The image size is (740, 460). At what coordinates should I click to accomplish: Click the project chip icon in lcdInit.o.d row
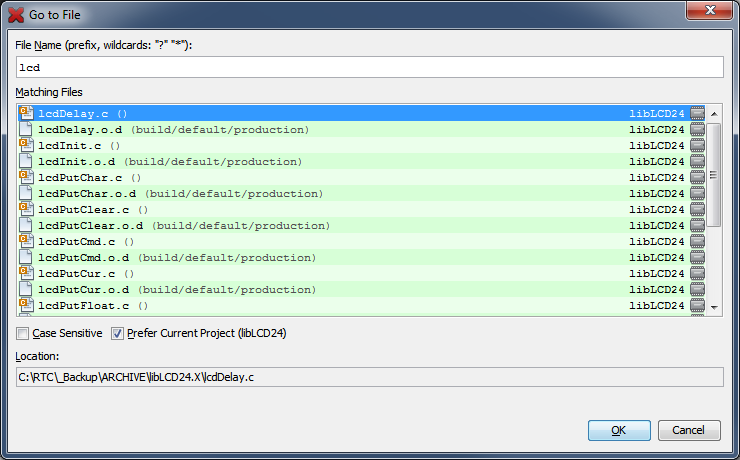coord(697,161)
